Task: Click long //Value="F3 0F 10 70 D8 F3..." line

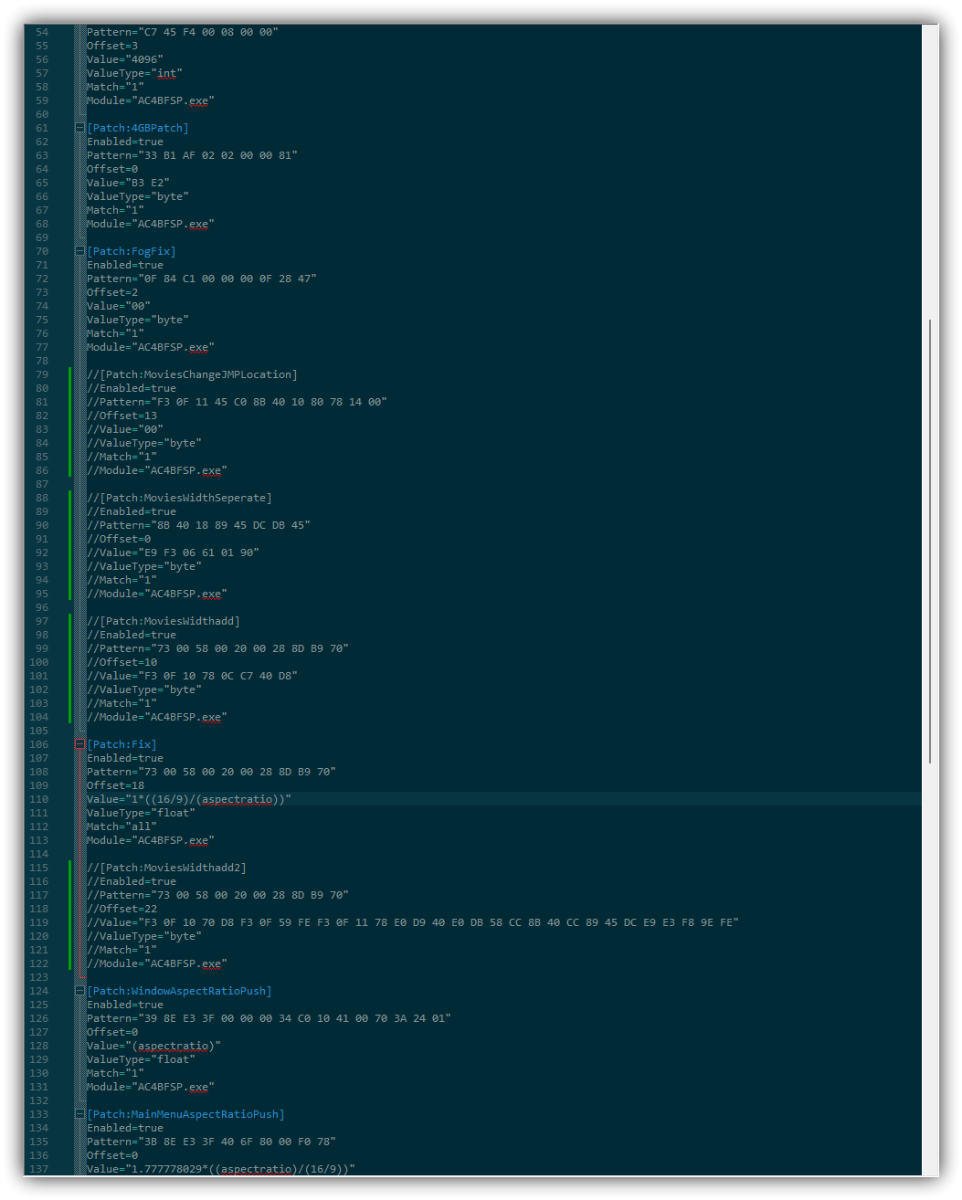Action: (x=413, y=922)
